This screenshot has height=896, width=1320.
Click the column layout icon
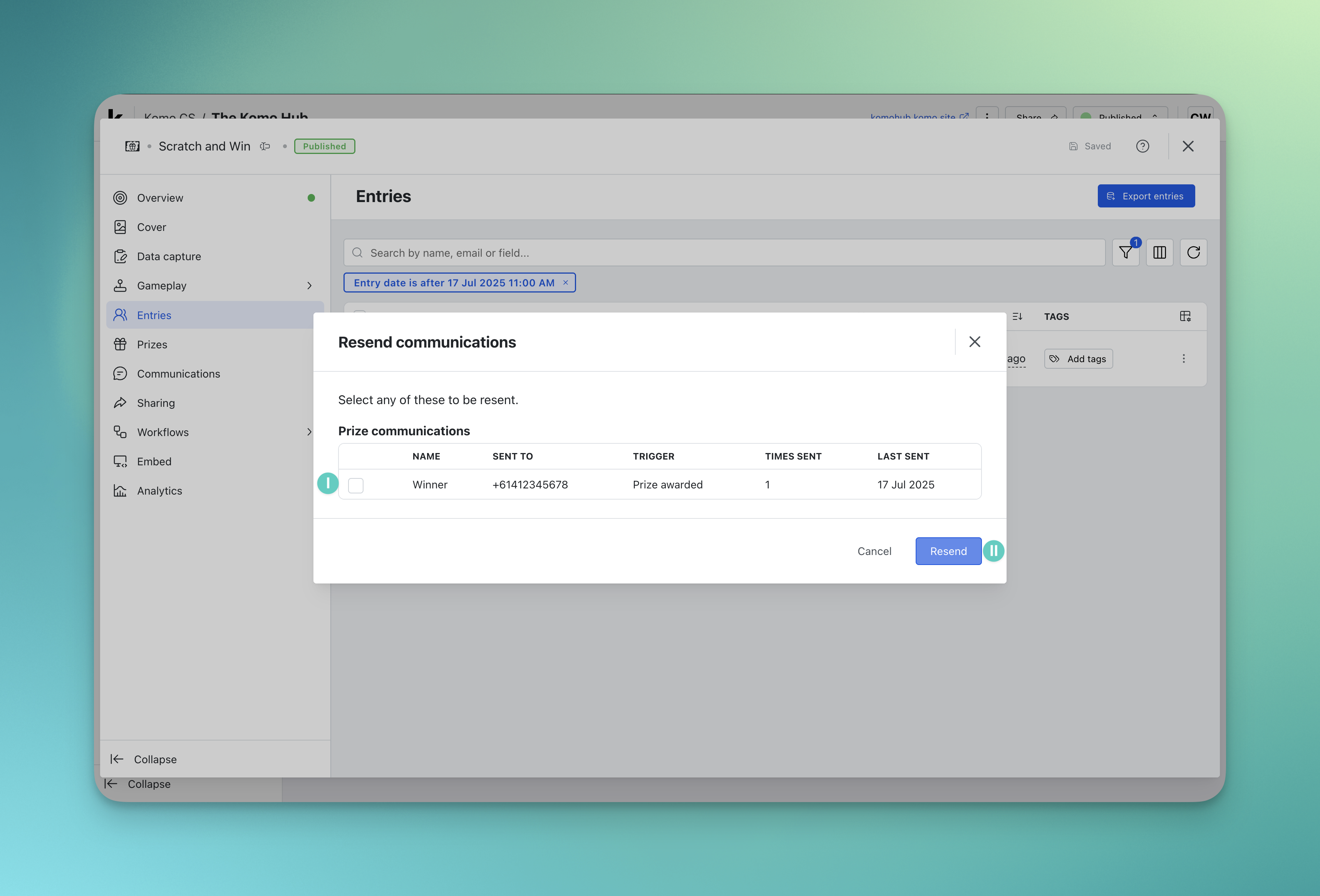coord(1159,253)
